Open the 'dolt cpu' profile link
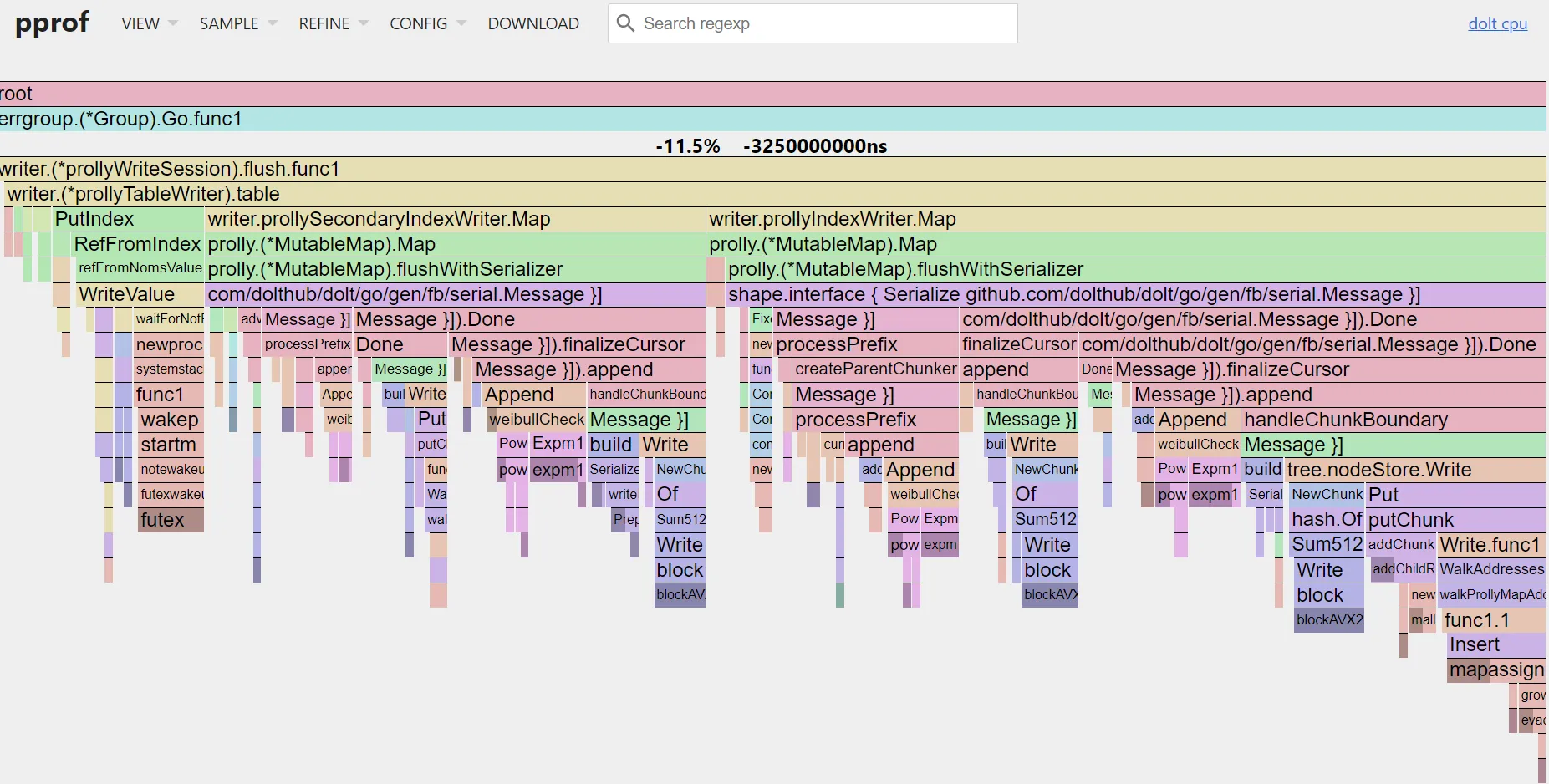 1497,23
